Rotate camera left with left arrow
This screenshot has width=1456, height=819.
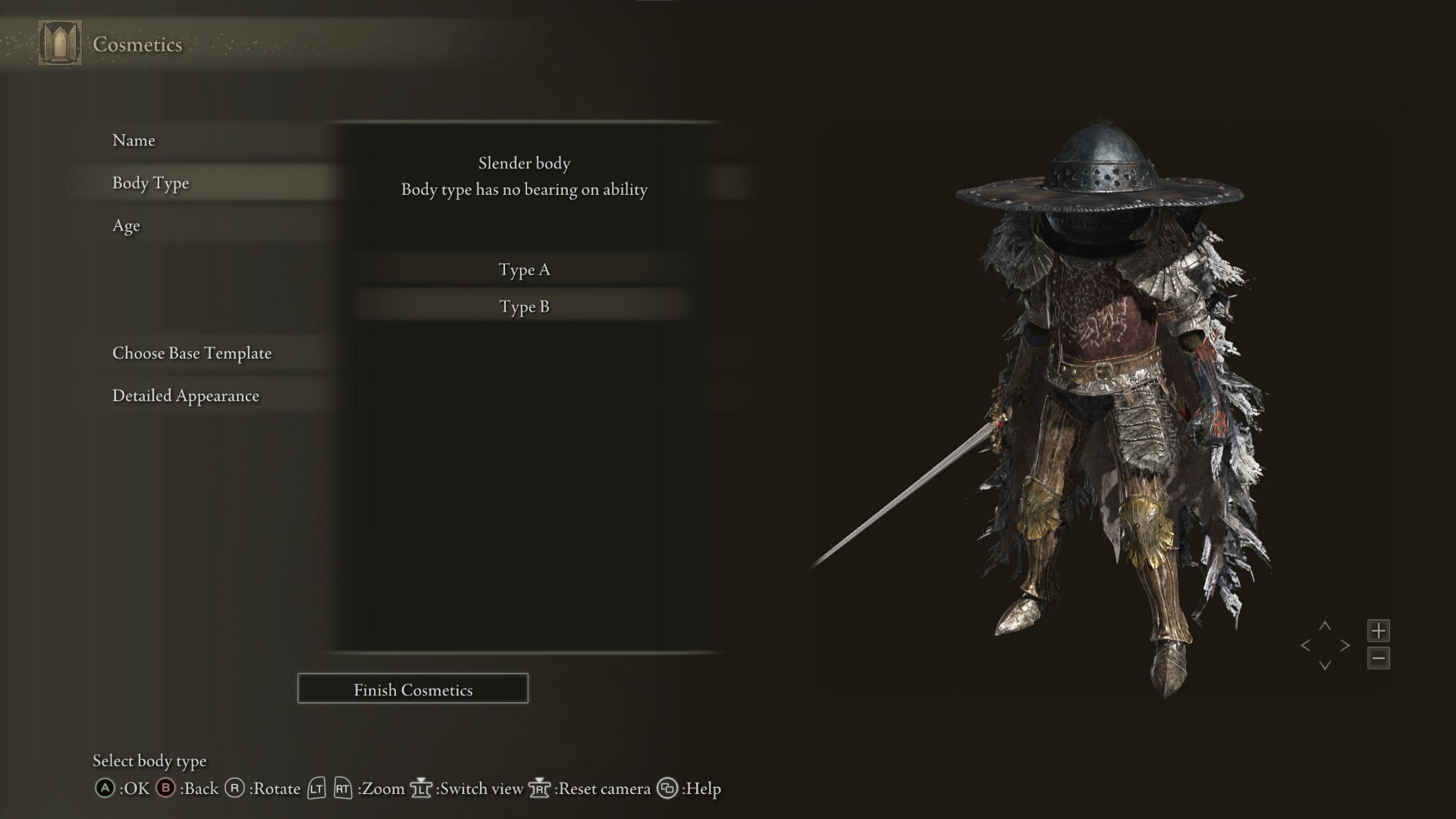1305,645
